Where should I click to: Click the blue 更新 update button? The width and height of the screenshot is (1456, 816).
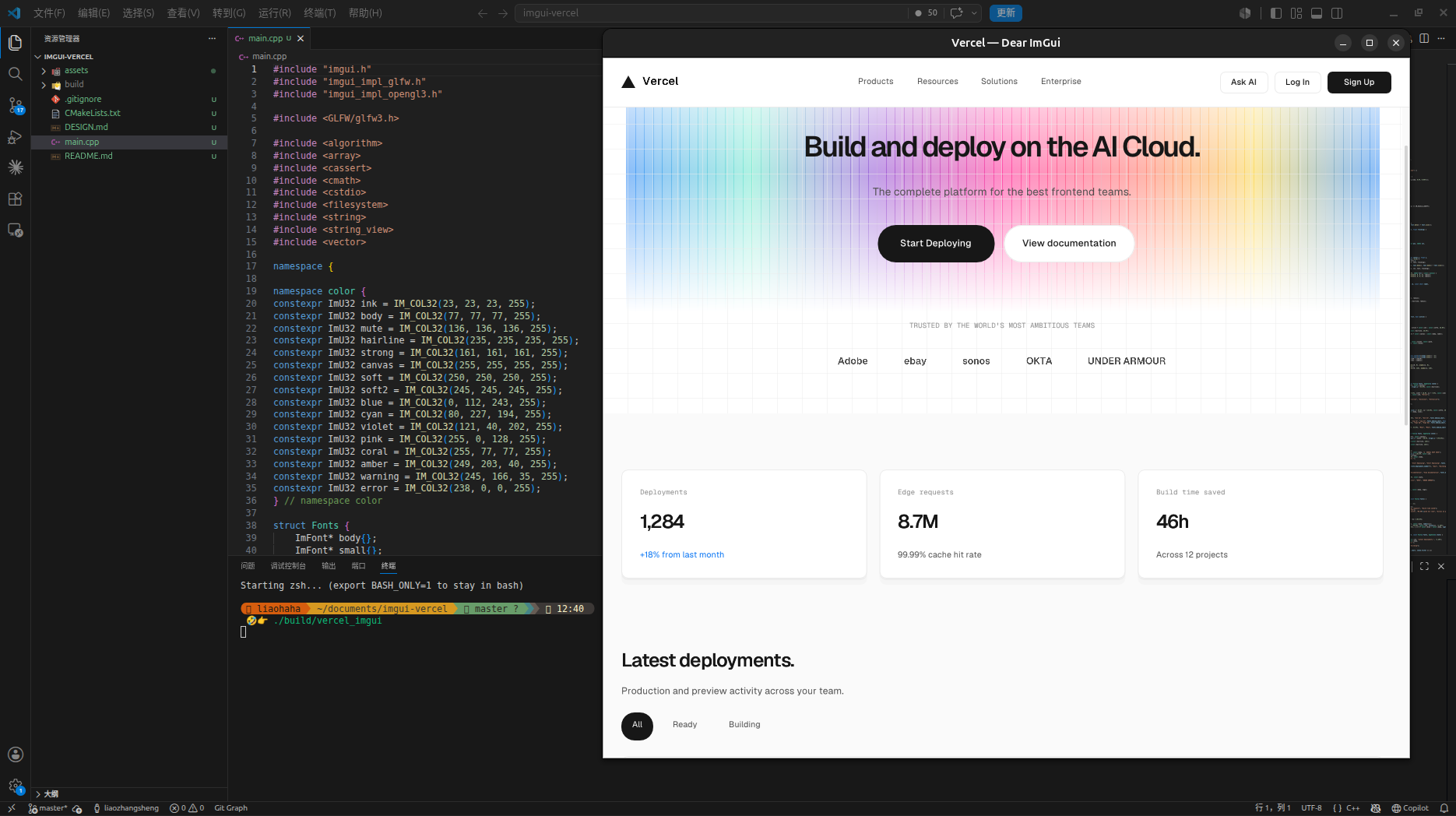click(x=1006, y=13)
